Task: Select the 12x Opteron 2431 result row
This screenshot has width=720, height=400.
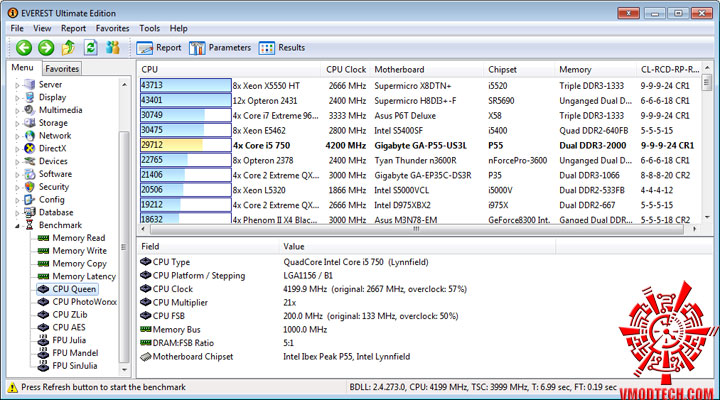Action: (420, 101)
